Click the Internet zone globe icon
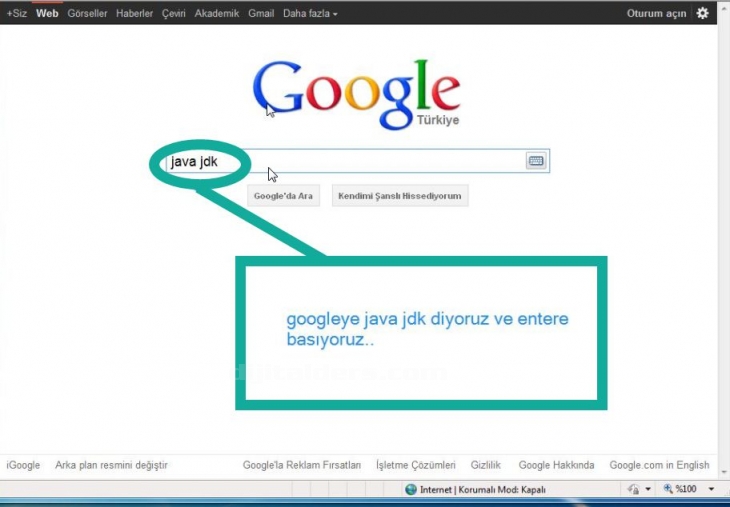730x507 pixels. click(x=411, y=490)
